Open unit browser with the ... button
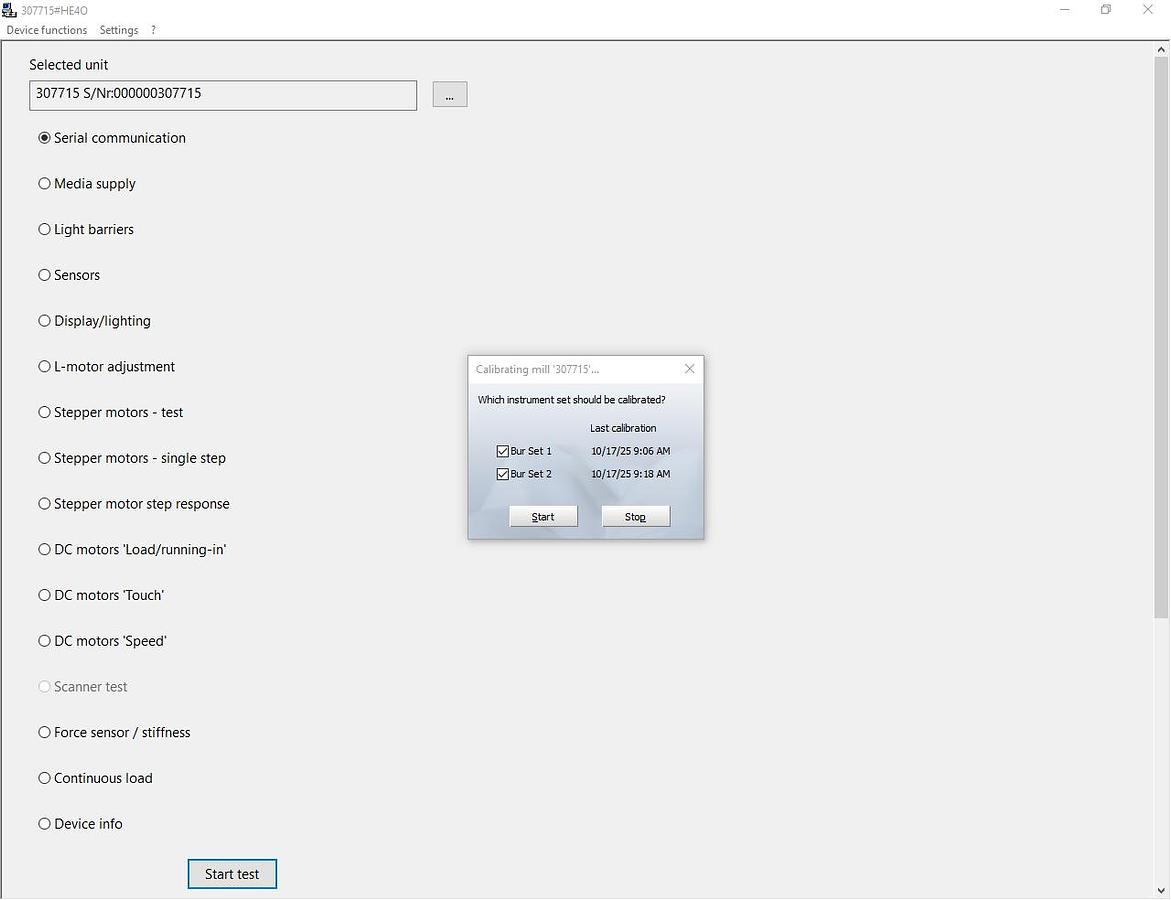 (x=449, y=95)
